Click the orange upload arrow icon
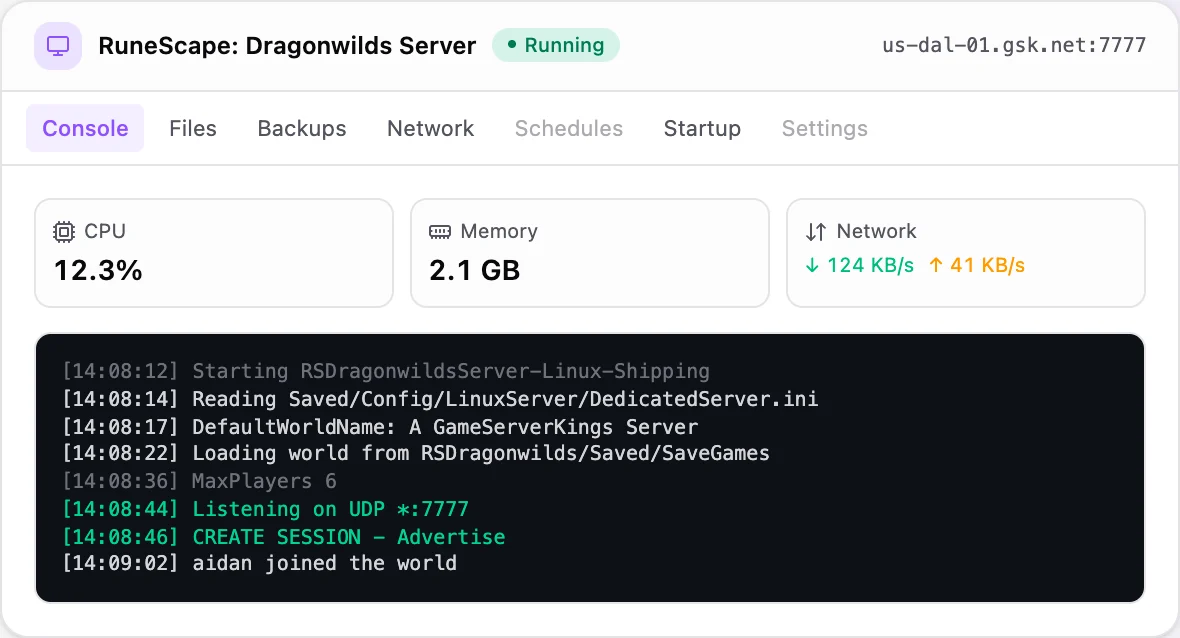This screenshot has width=1180, height=638. 935,265
